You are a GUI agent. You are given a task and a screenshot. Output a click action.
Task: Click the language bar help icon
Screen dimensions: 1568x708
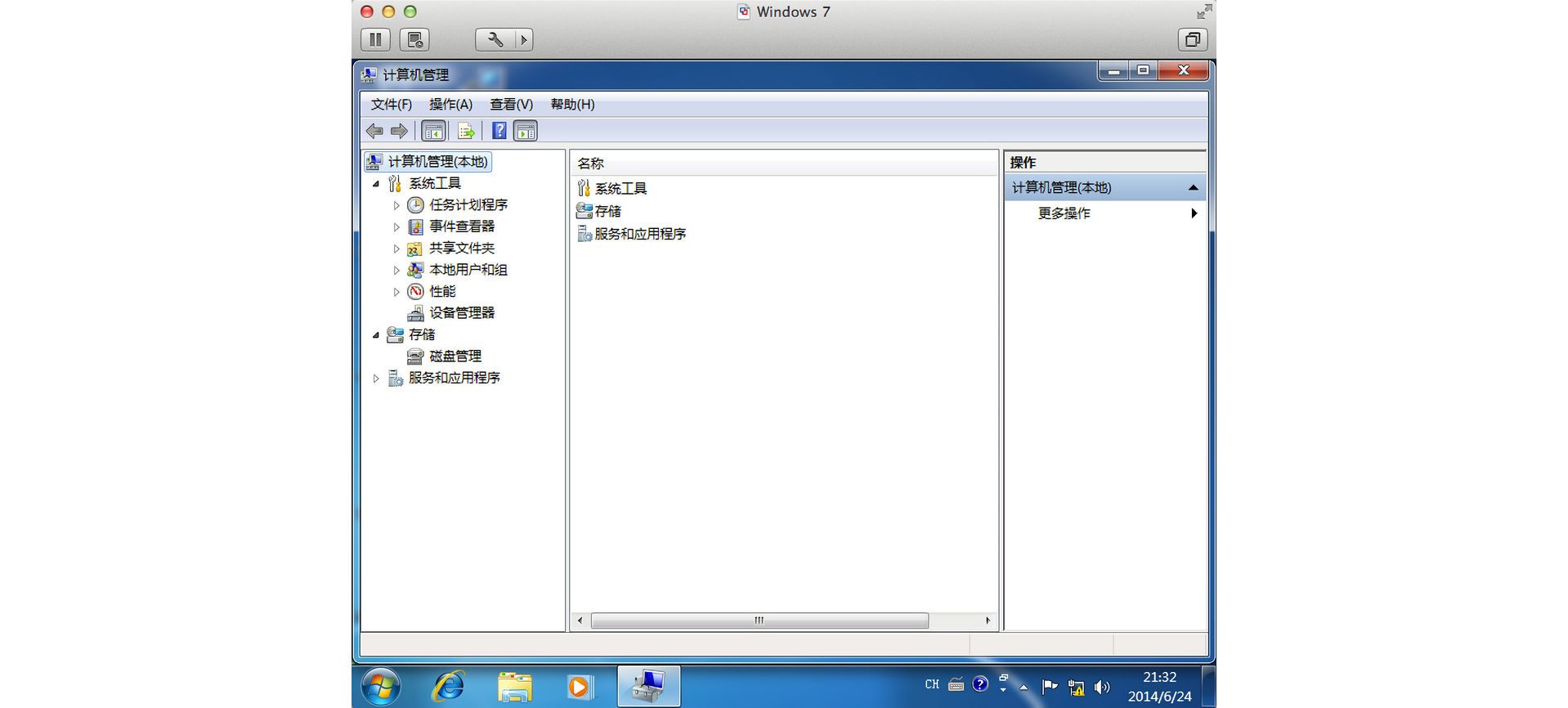tap(979, 684)
